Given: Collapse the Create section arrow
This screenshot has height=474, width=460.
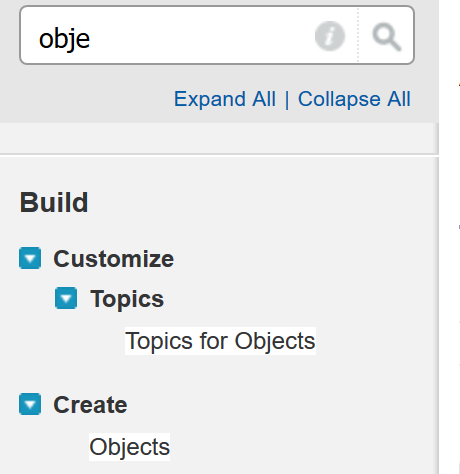Looking at the screenshot, I should pyautogui.click(x=30, y=404).
